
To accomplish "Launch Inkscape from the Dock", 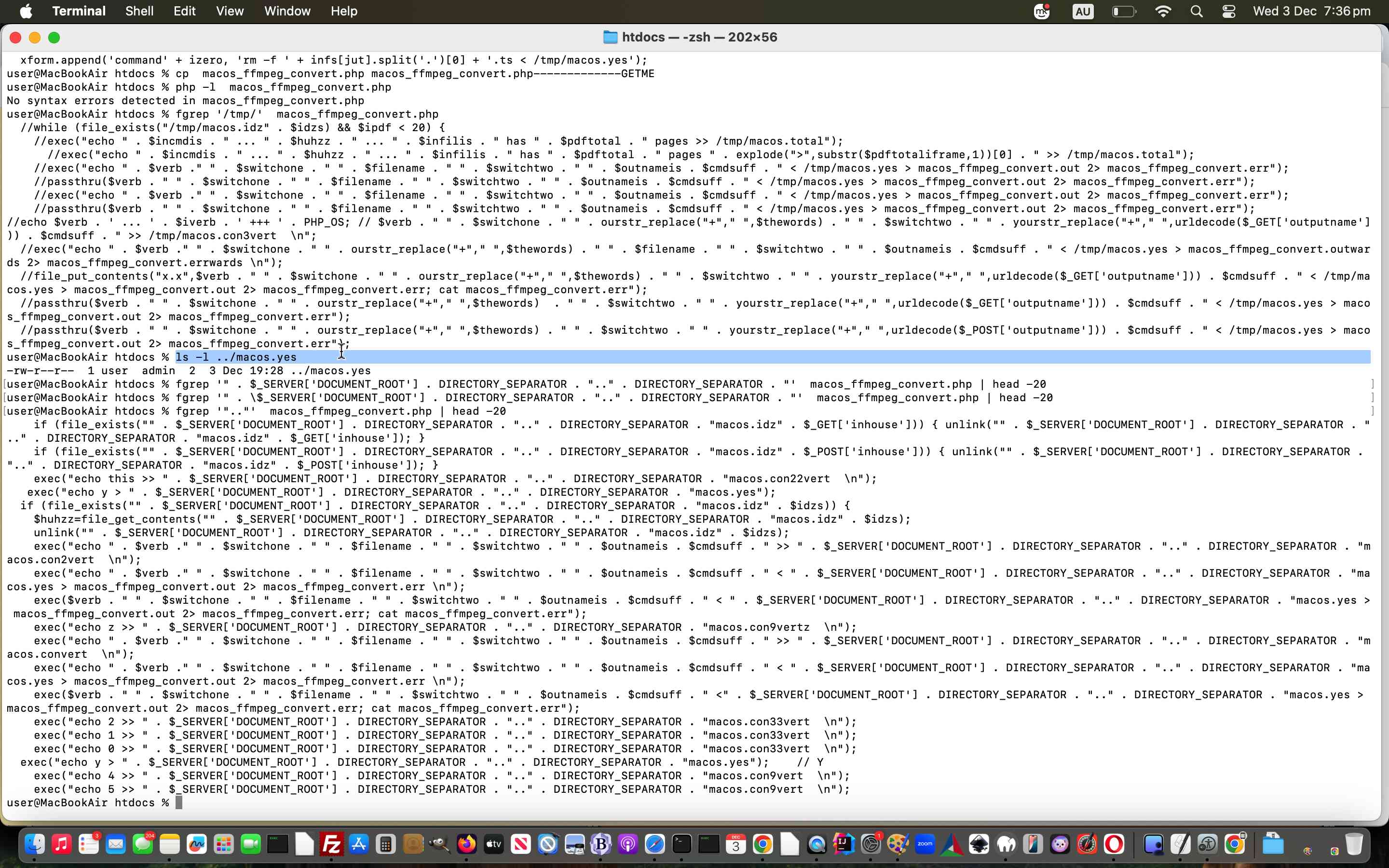I will tap(979, 844).
